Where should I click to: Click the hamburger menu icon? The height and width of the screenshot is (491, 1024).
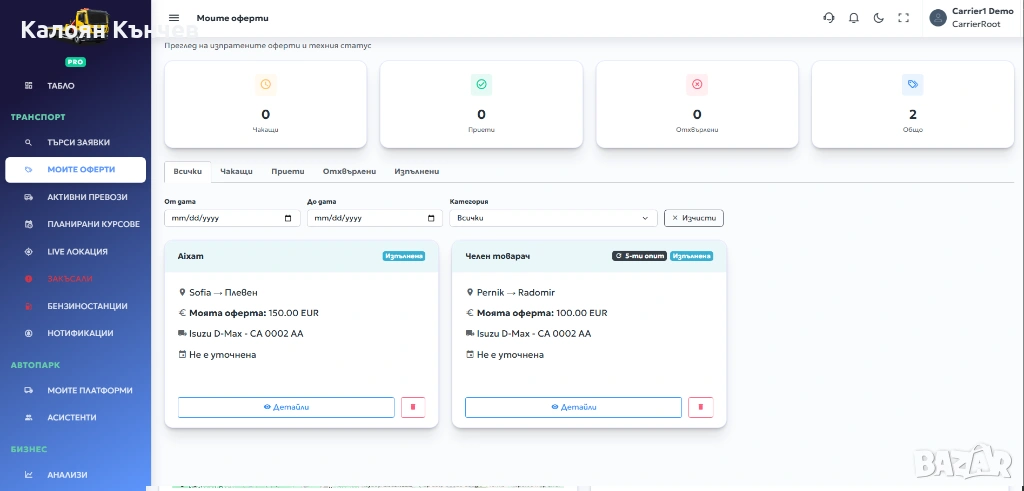coord(174,18)
